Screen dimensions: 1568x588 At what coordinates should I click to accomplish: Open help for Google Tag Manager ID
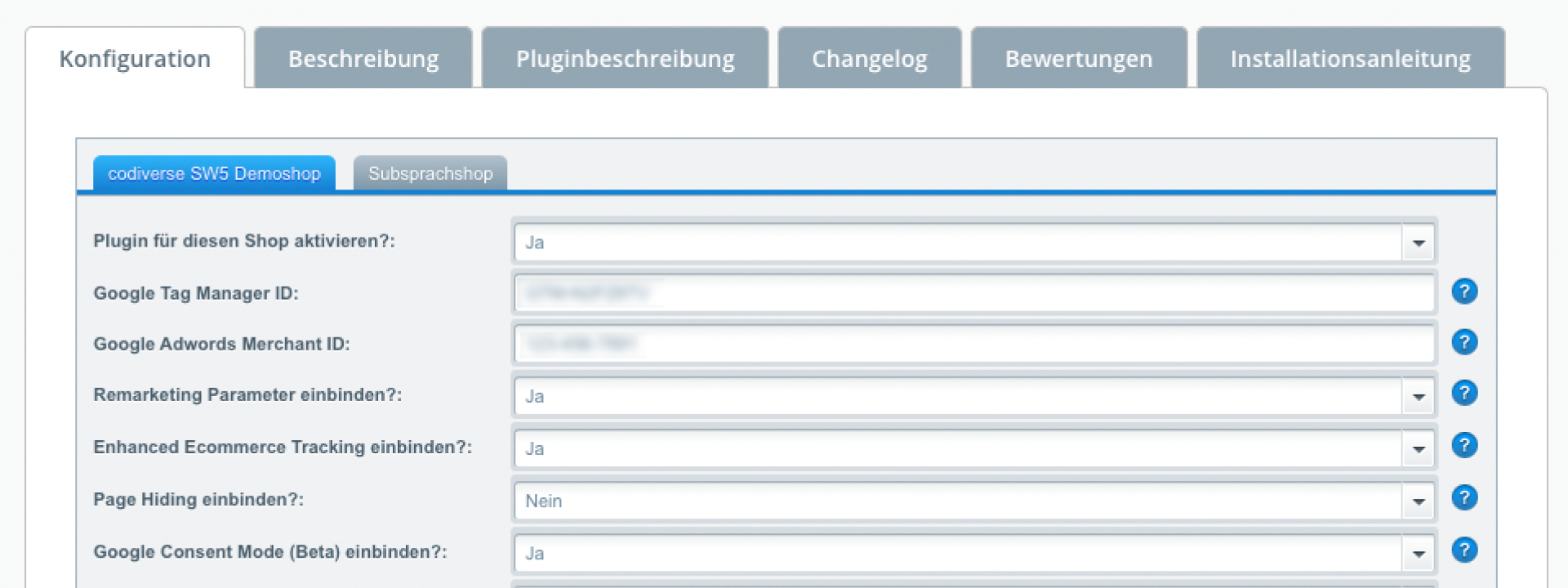(1464, 292)
